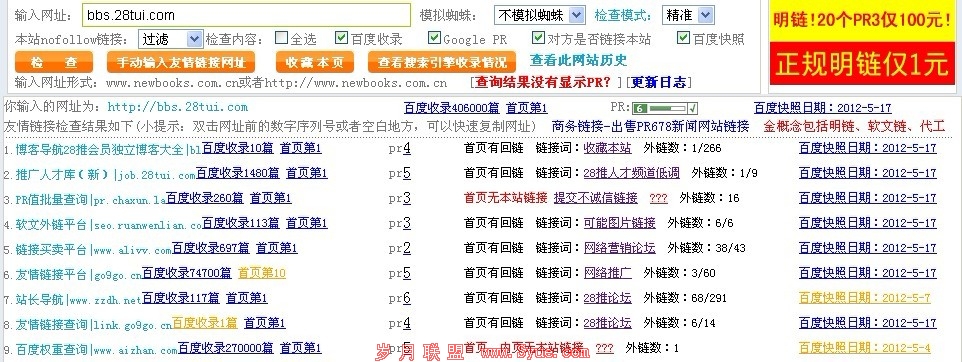Uncheck the 百度快照 checkbox
Screen dimensions: 962x362
(x=683, y=38)
